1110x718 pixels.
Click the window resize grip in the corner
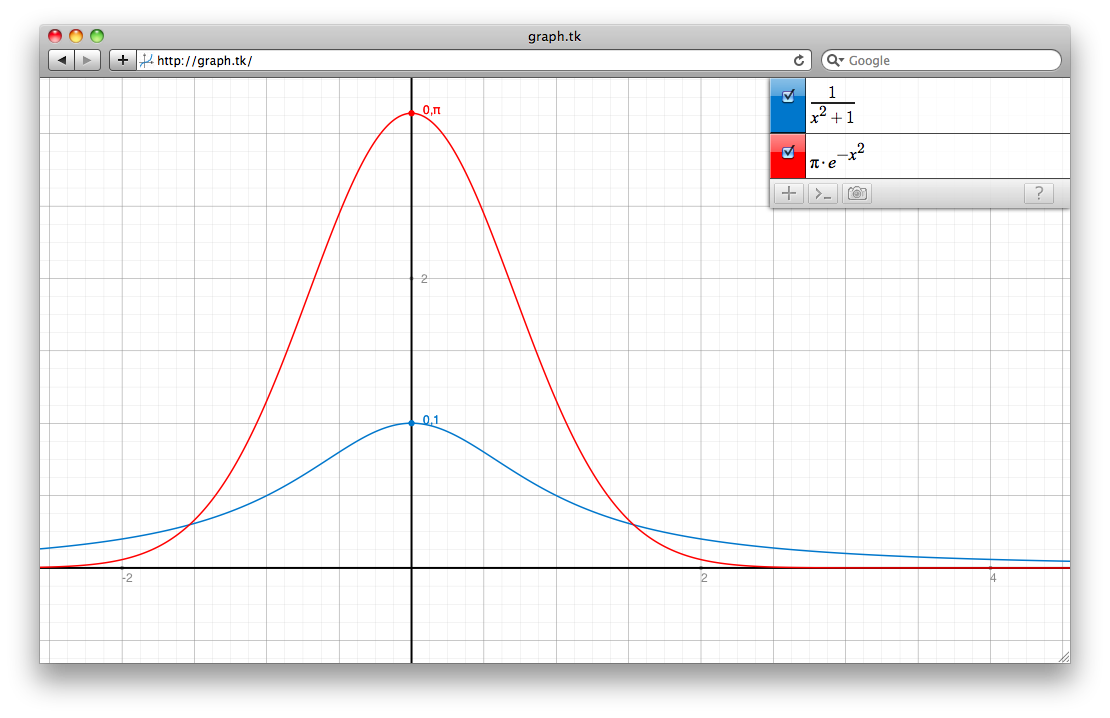(1063, 656)
